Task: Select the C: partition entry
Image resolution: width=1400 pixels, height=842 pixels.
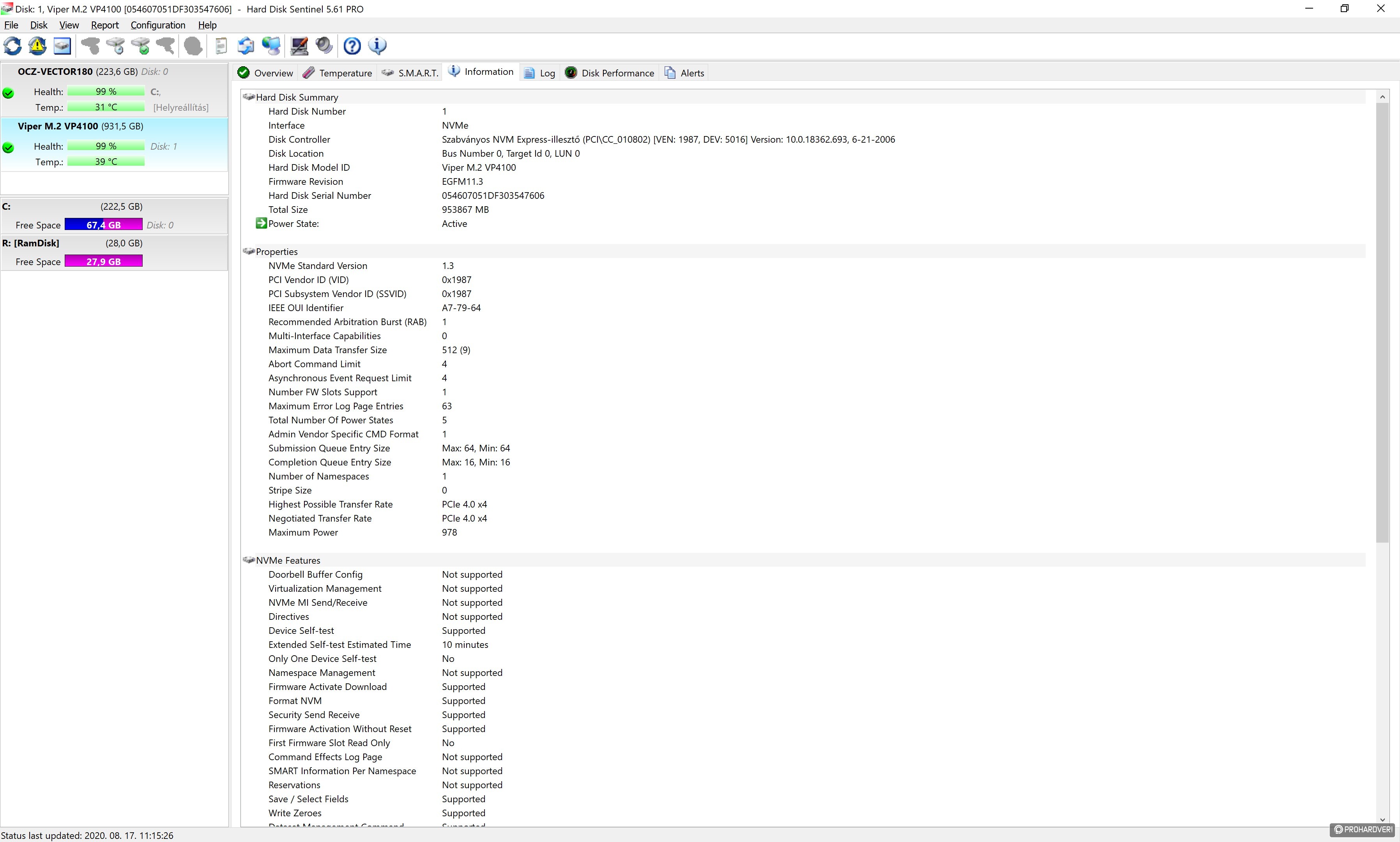Action: pyautogui.click(x=115, y=216)
